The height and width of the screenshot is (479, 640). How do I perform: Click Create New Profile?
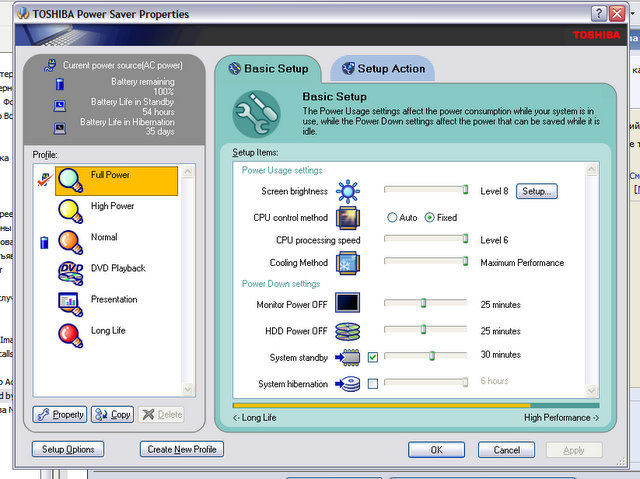coord(182,449)
